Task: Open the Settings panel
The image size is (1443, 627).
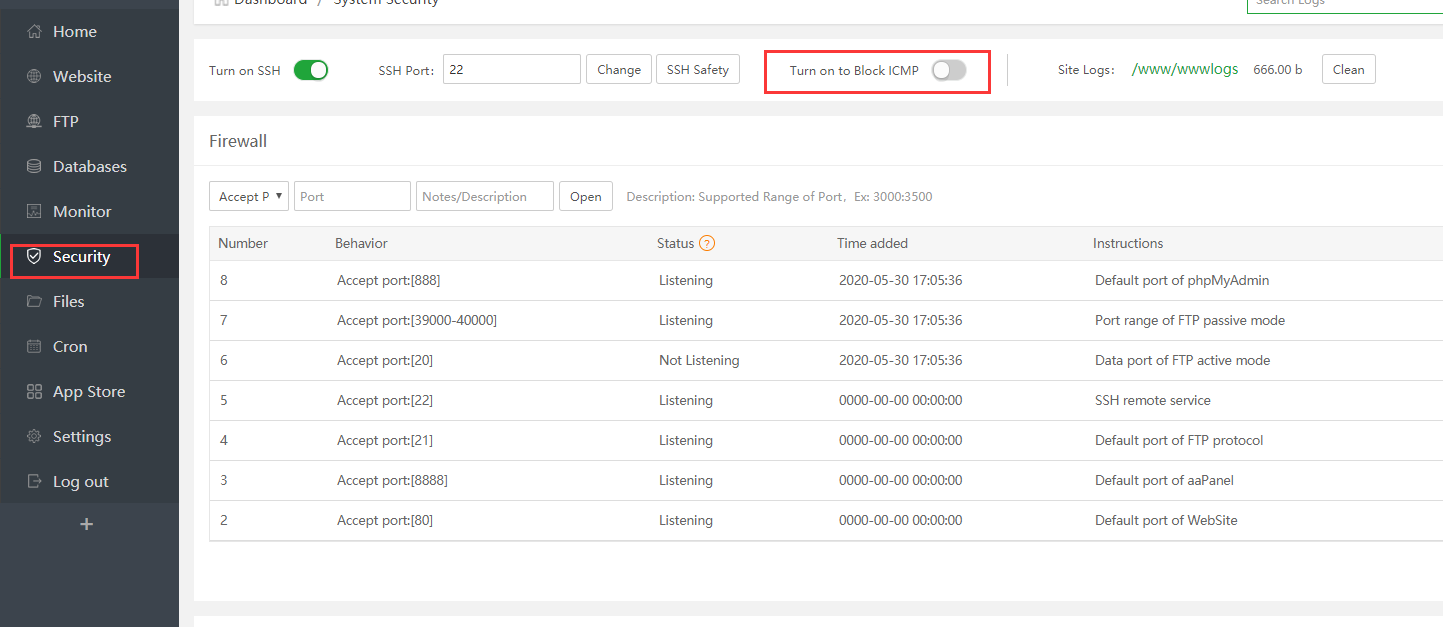Action: point(83,436)
